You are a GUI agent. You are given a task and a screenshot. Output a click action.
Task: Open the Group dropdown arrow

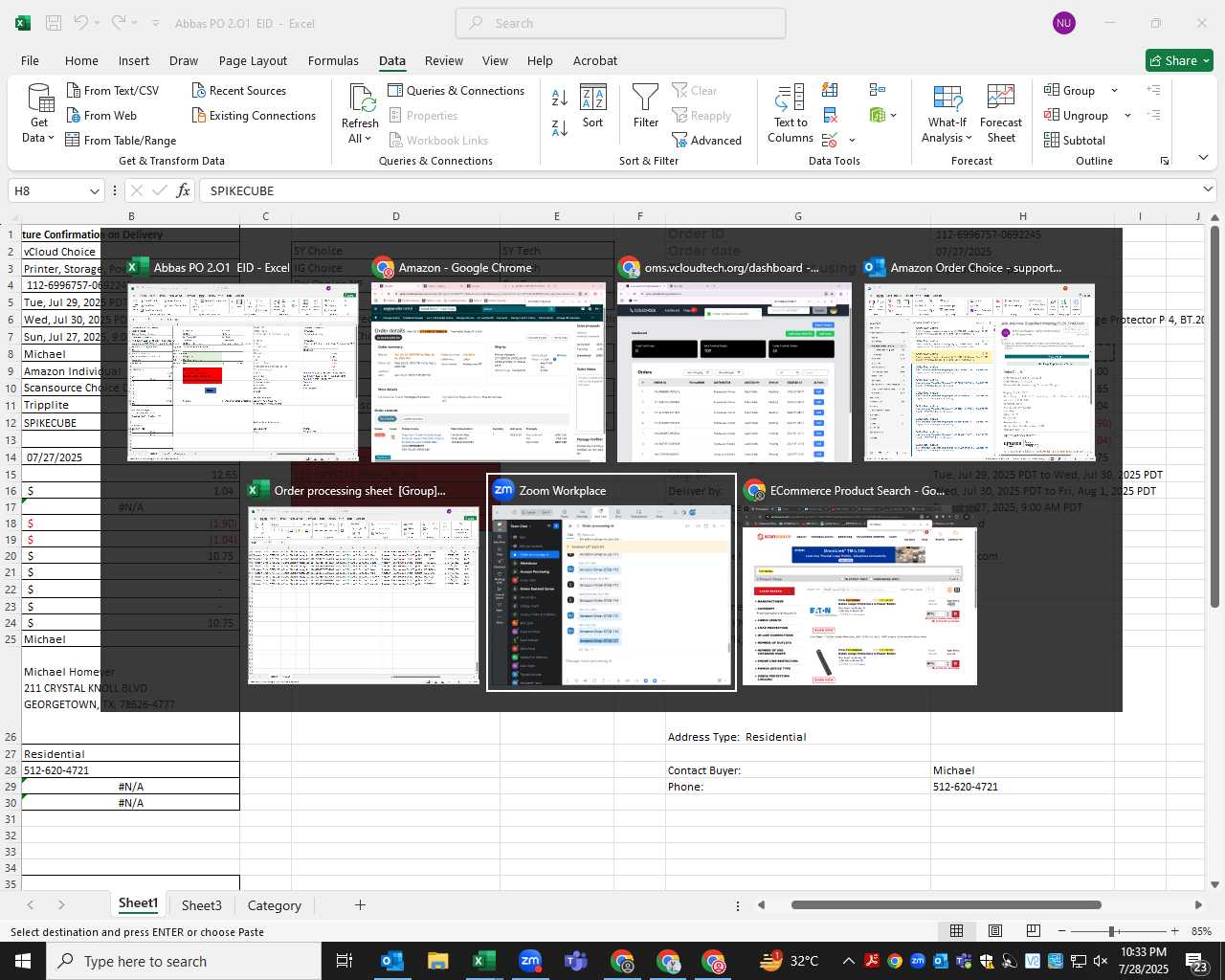point(1114,90)
